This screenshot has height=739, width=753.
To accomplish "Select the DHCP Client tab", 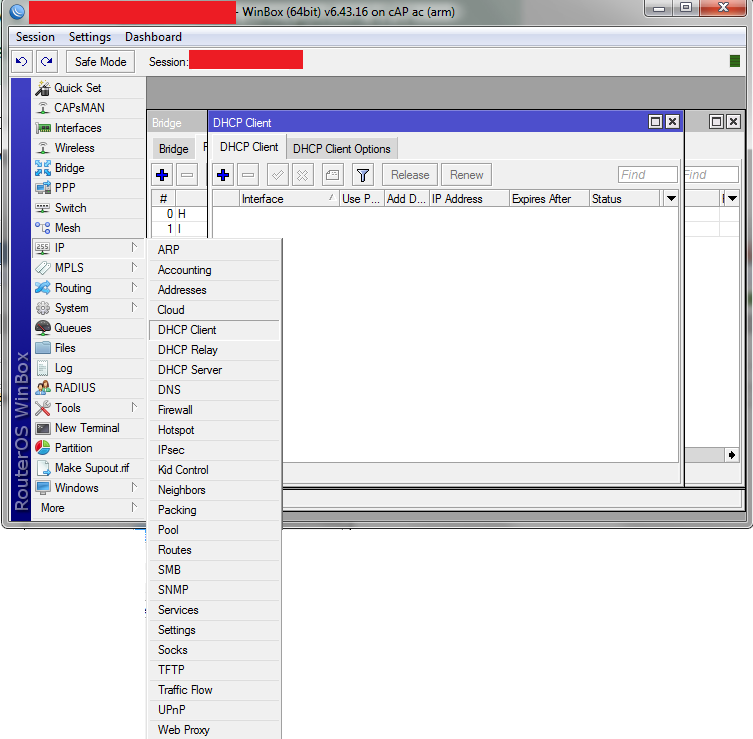I will coord(249,147).
